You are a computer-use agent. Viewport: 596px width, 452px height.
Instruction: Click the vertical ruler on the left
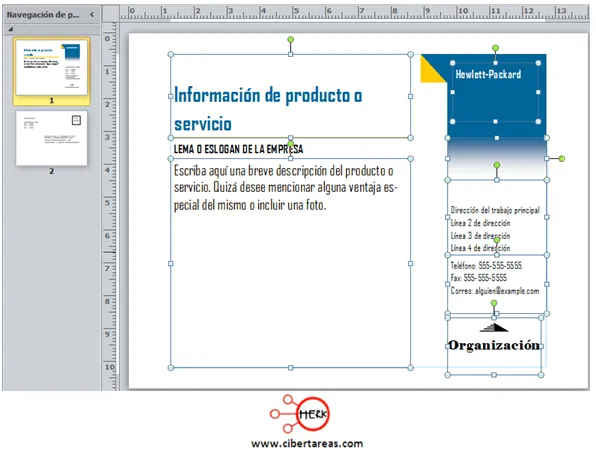111,206
